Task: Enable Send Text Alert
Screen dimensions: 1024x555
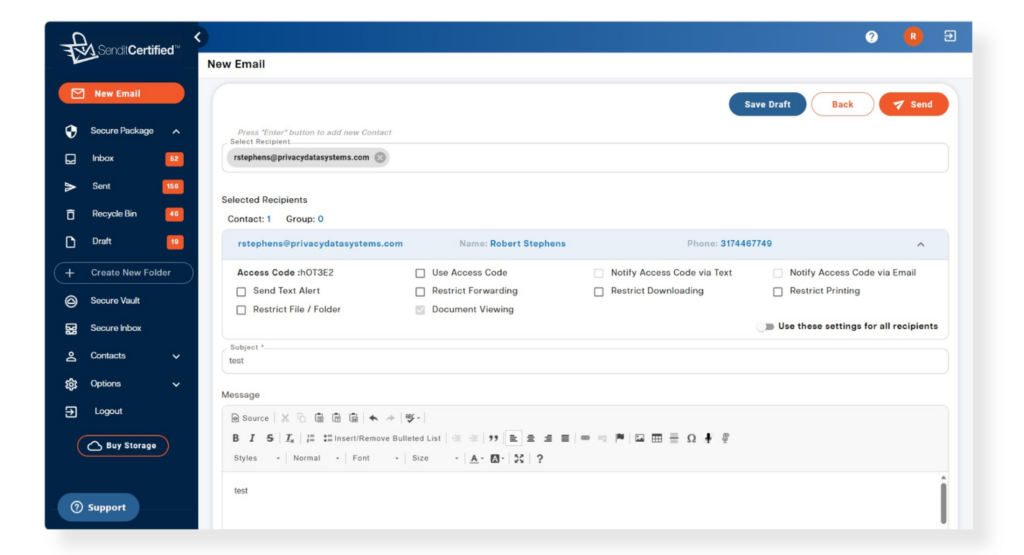Action: (x=241, y=291)
